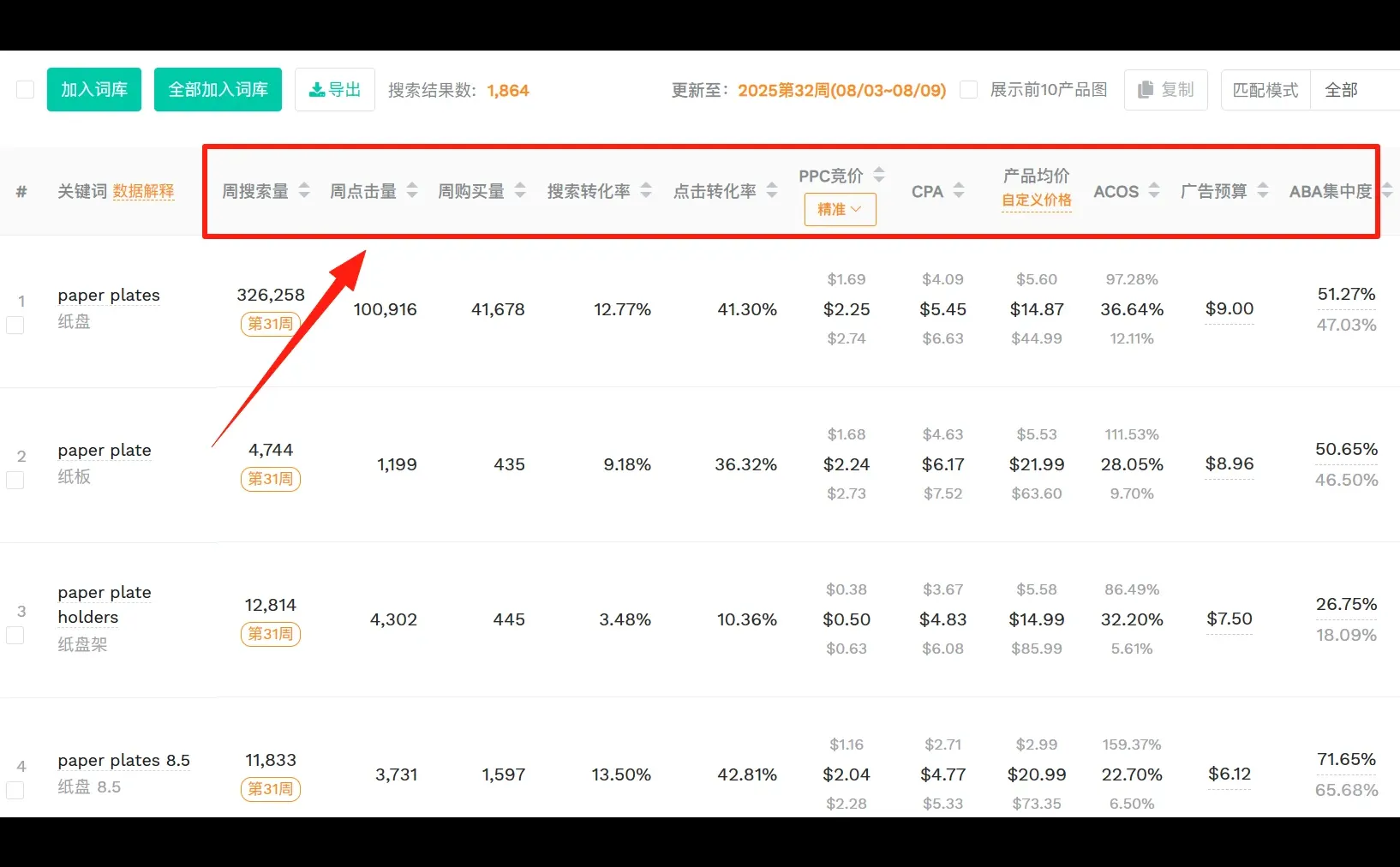Click the 1,864 search results count
The image size is (1400, 867).
508,90
